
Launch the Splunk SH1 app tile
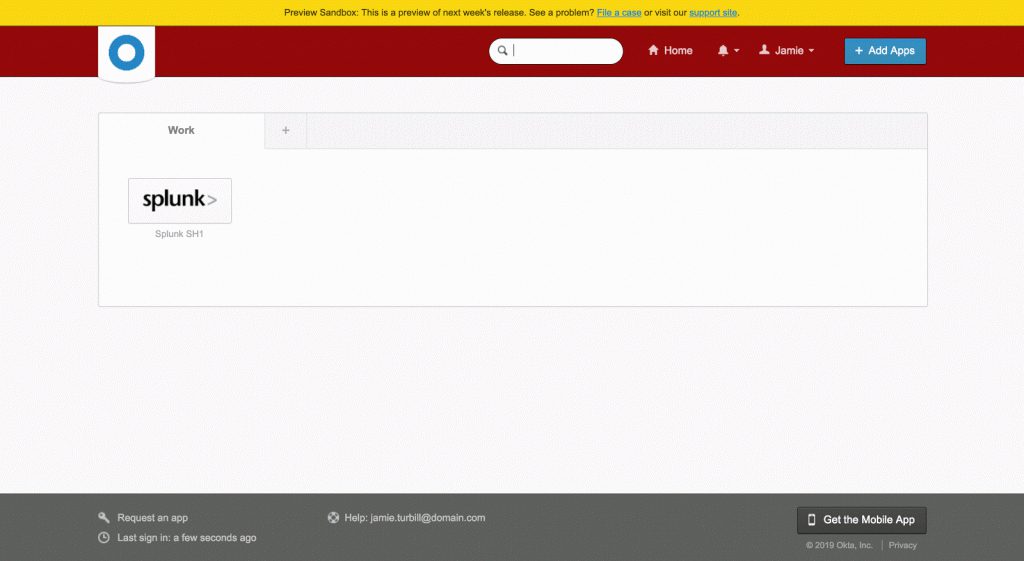[x=180, y=200]
